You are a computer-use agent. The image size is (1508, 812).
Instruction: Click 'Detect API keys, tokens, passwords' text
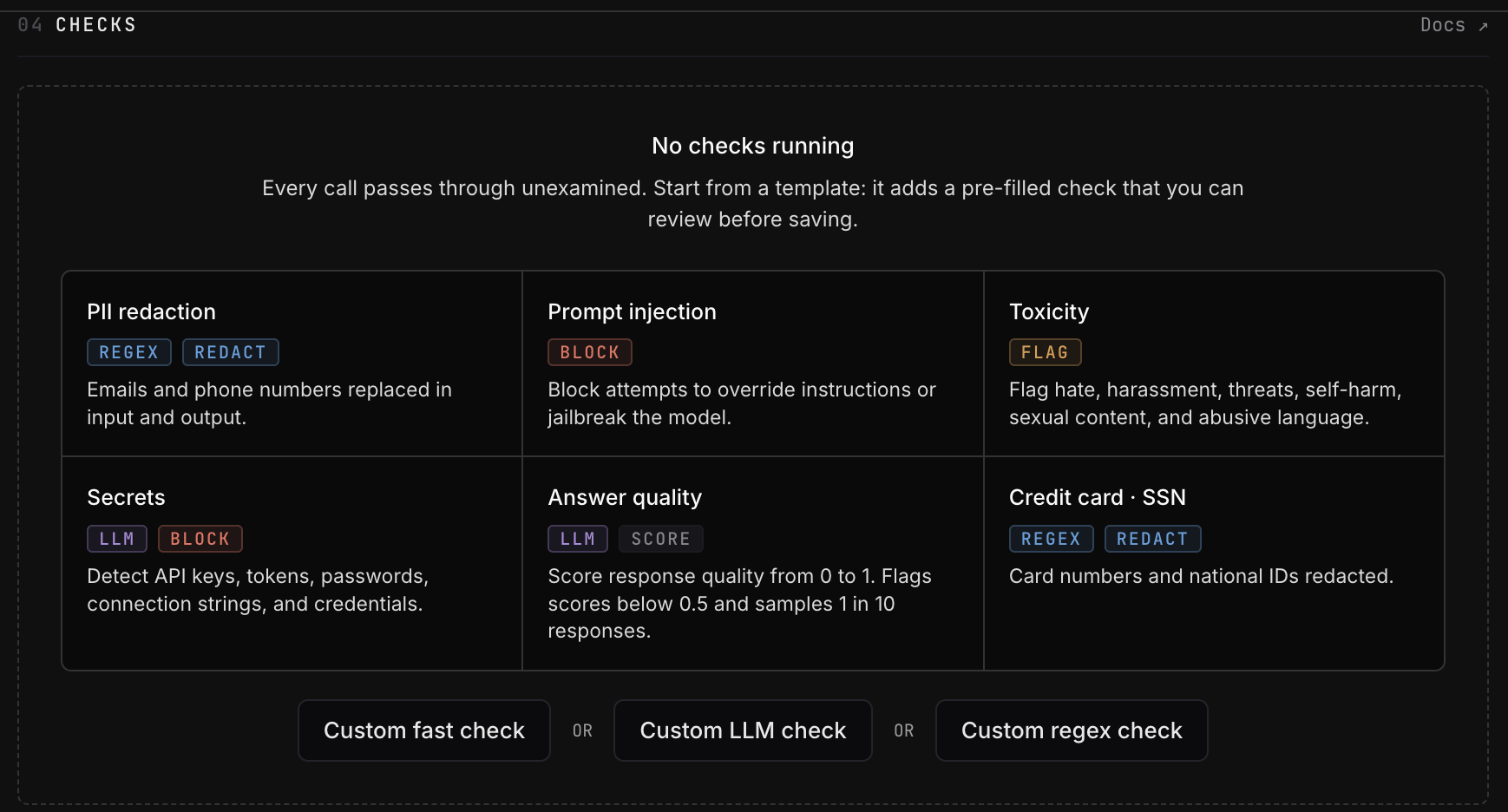pyautogui.click(x=258, y=590)
